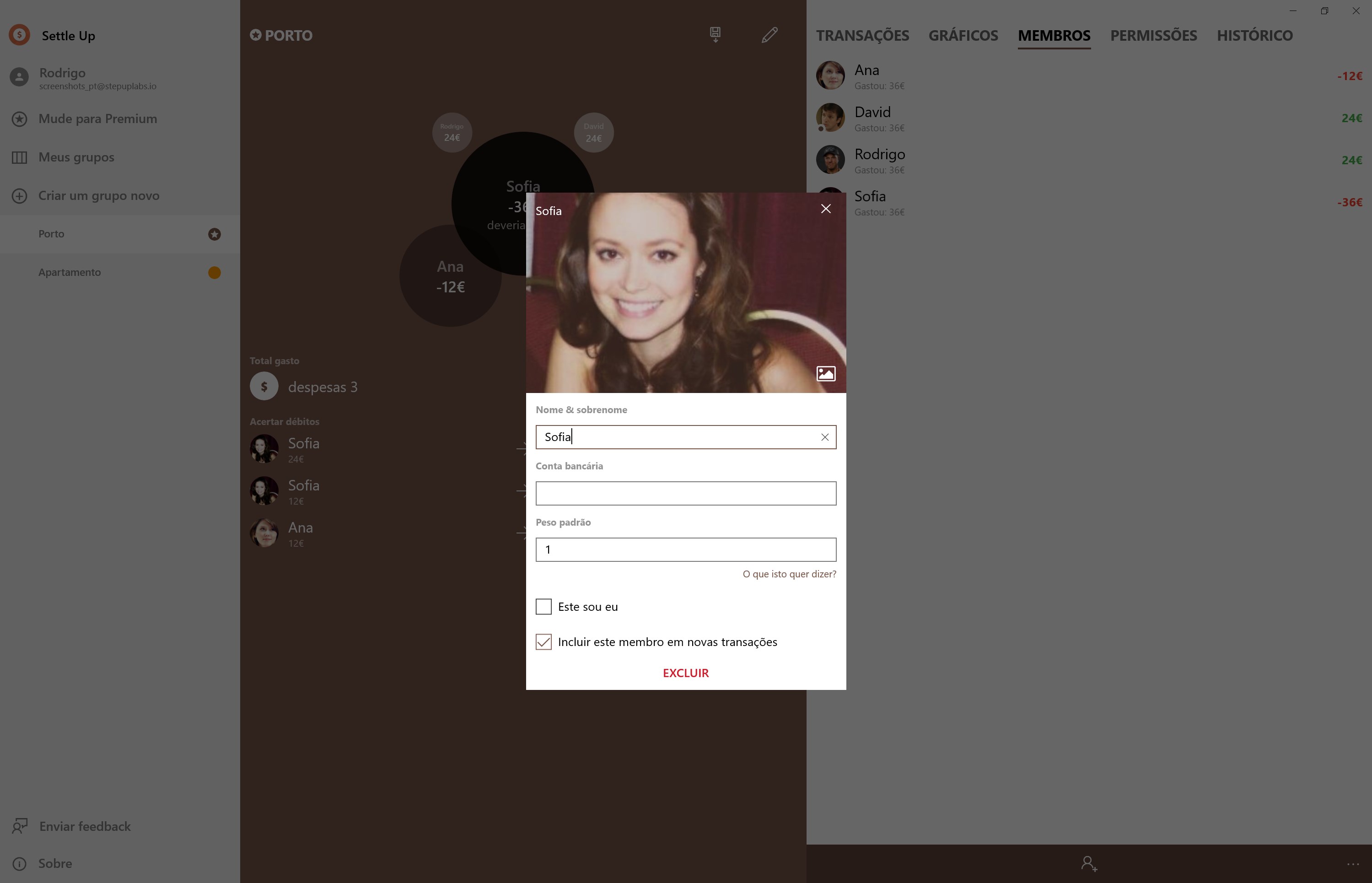This screenshot has width=1372, height=883.
Task: Click the Excluir button
Action: [x=686, y=673]
